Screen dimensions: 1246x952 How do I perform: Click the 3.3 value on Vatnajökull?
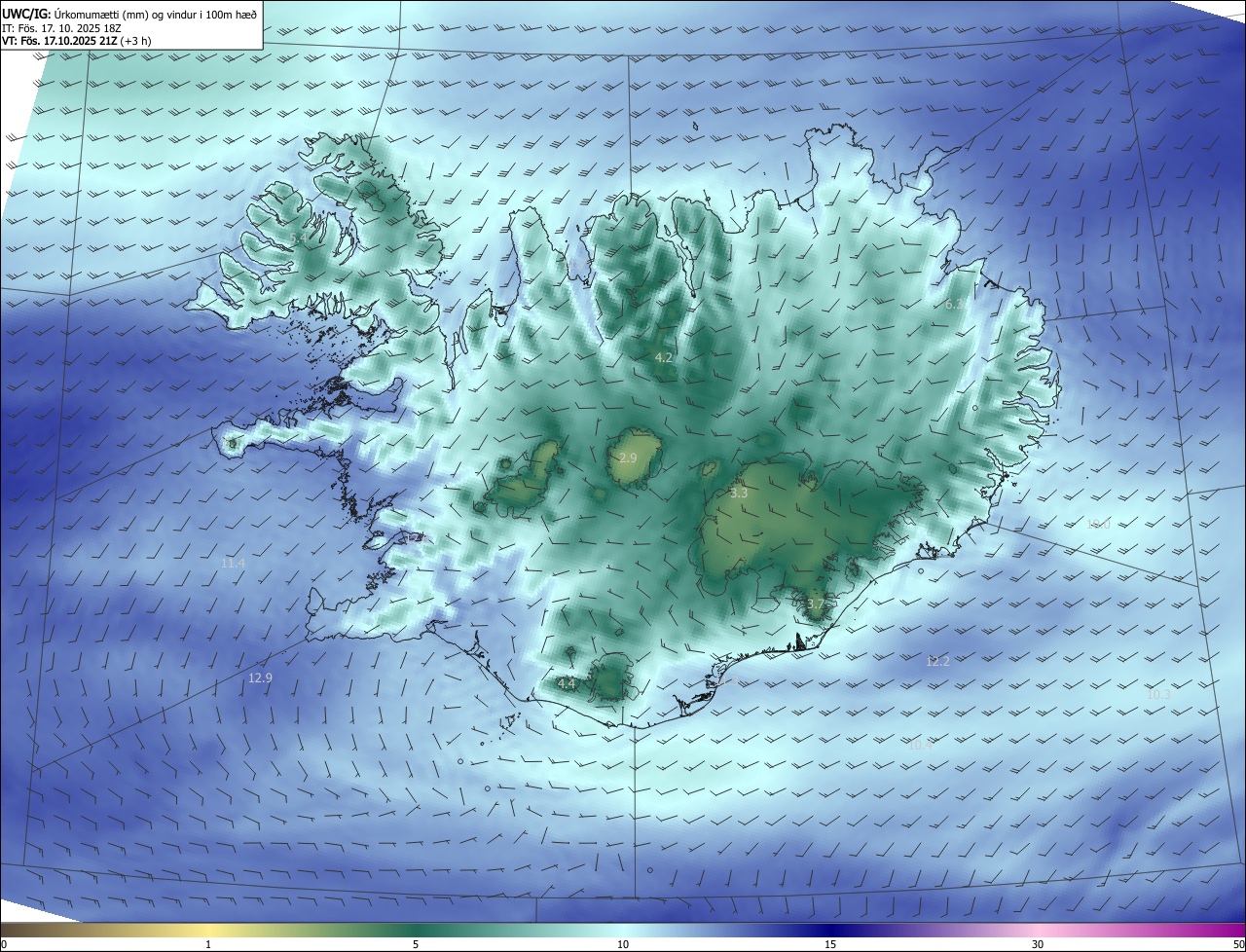[739, 494]
